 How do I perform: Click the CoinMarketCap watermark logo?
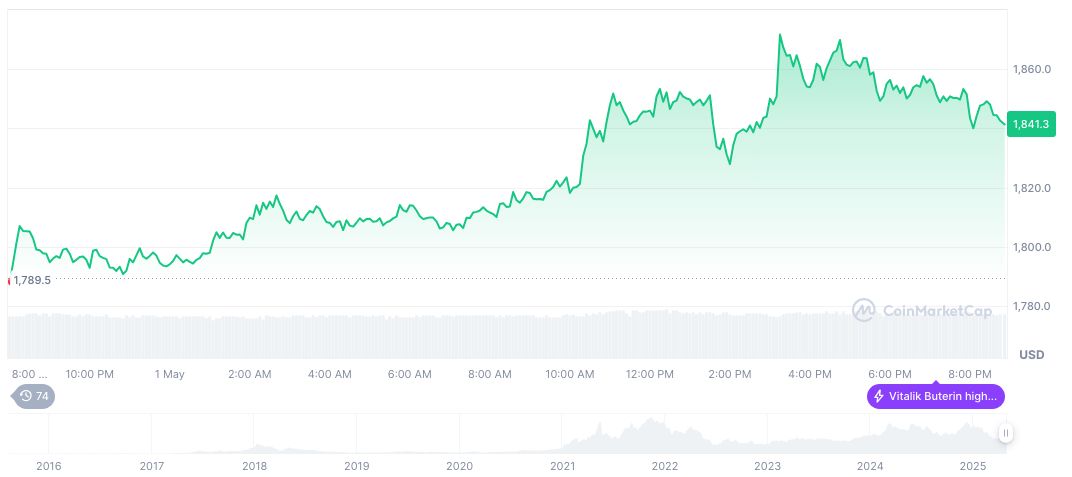pyautogui.click(x=864, y=311)
